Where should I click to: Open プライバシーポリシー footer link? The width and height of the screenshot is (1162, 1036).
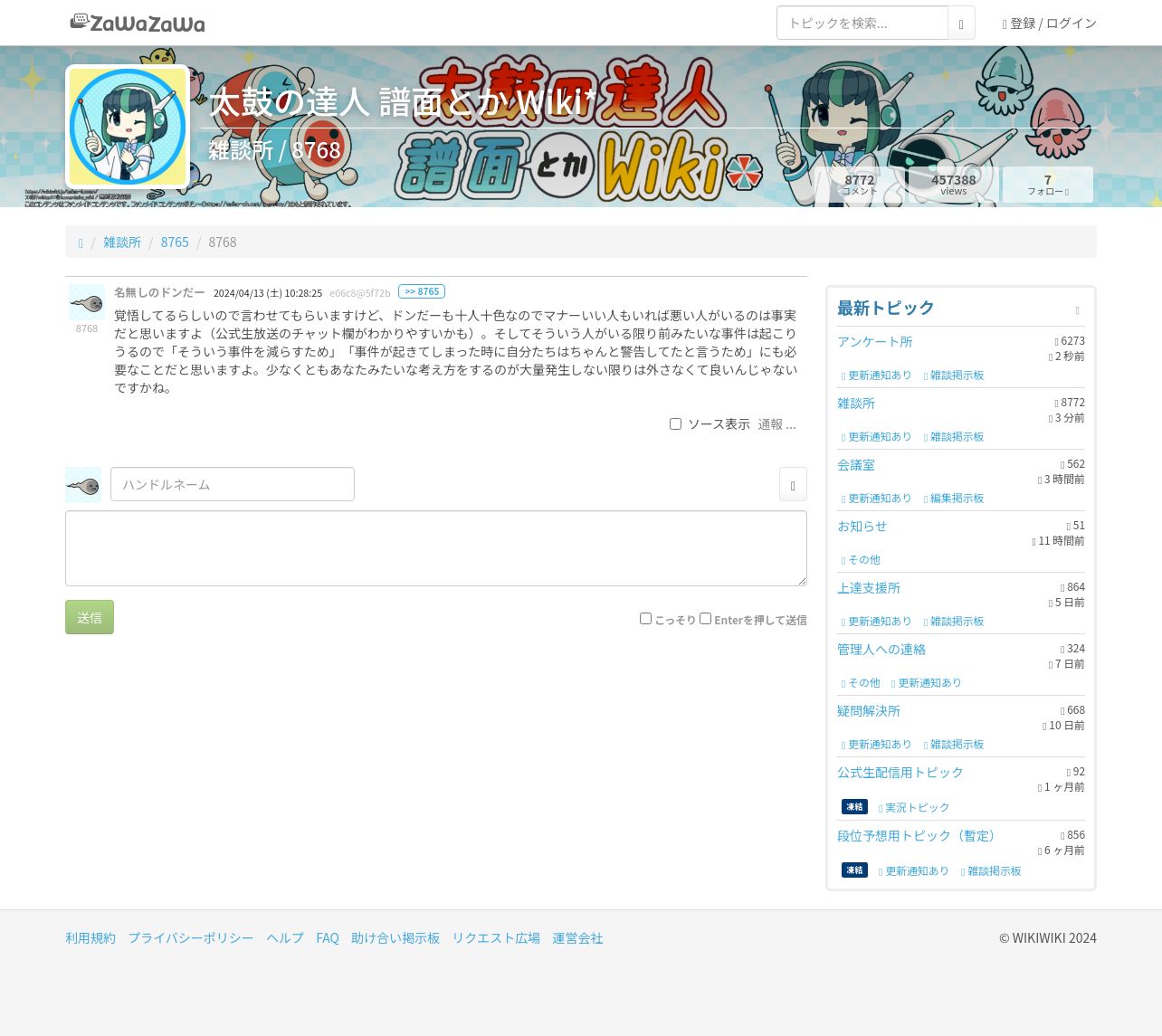point(191,937)
